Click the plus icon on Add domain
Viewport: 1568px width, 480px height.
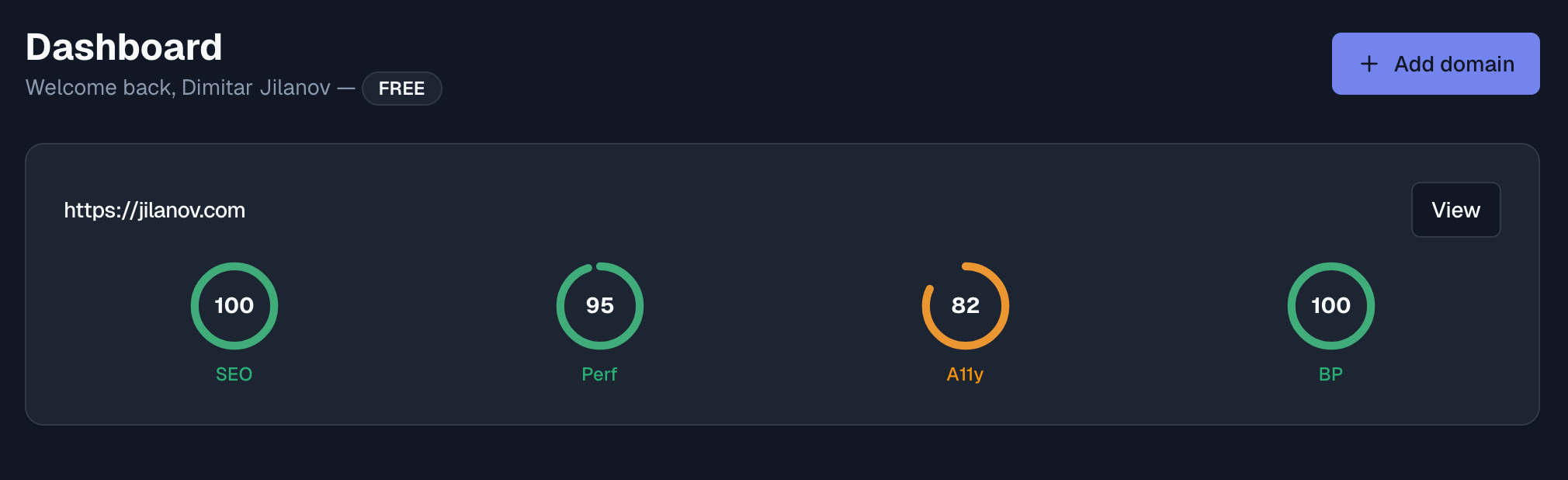tap(1369, 64)
